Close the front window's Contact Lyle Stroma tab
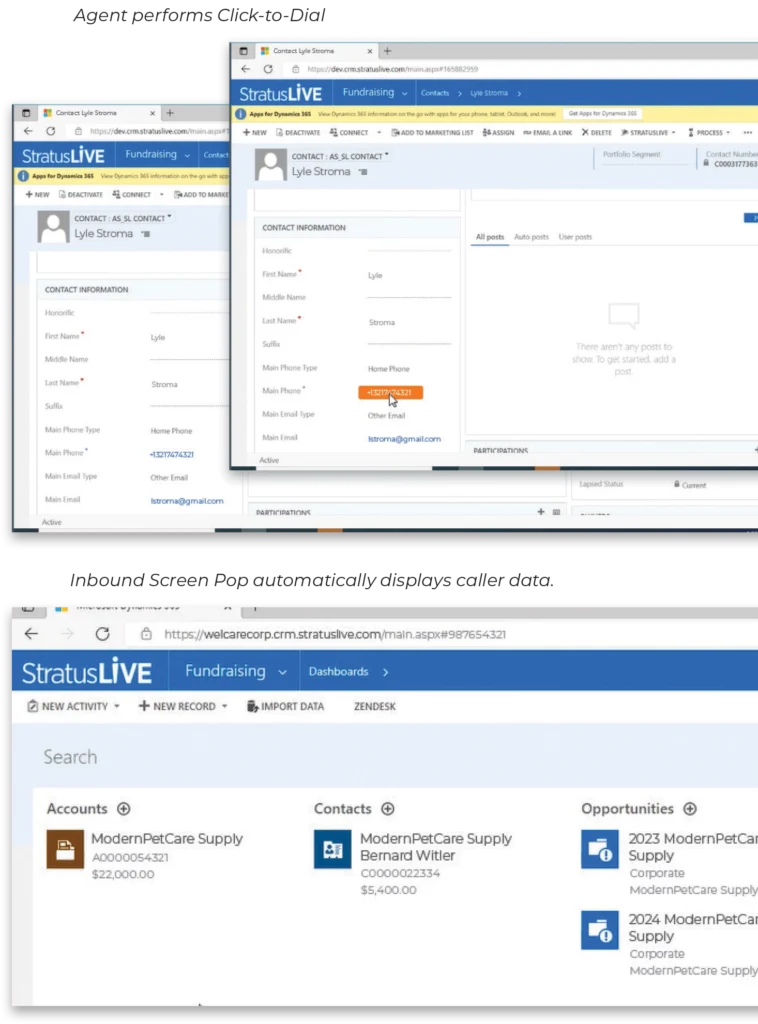The image size is (758, 1024). click(x=370, y=51)
